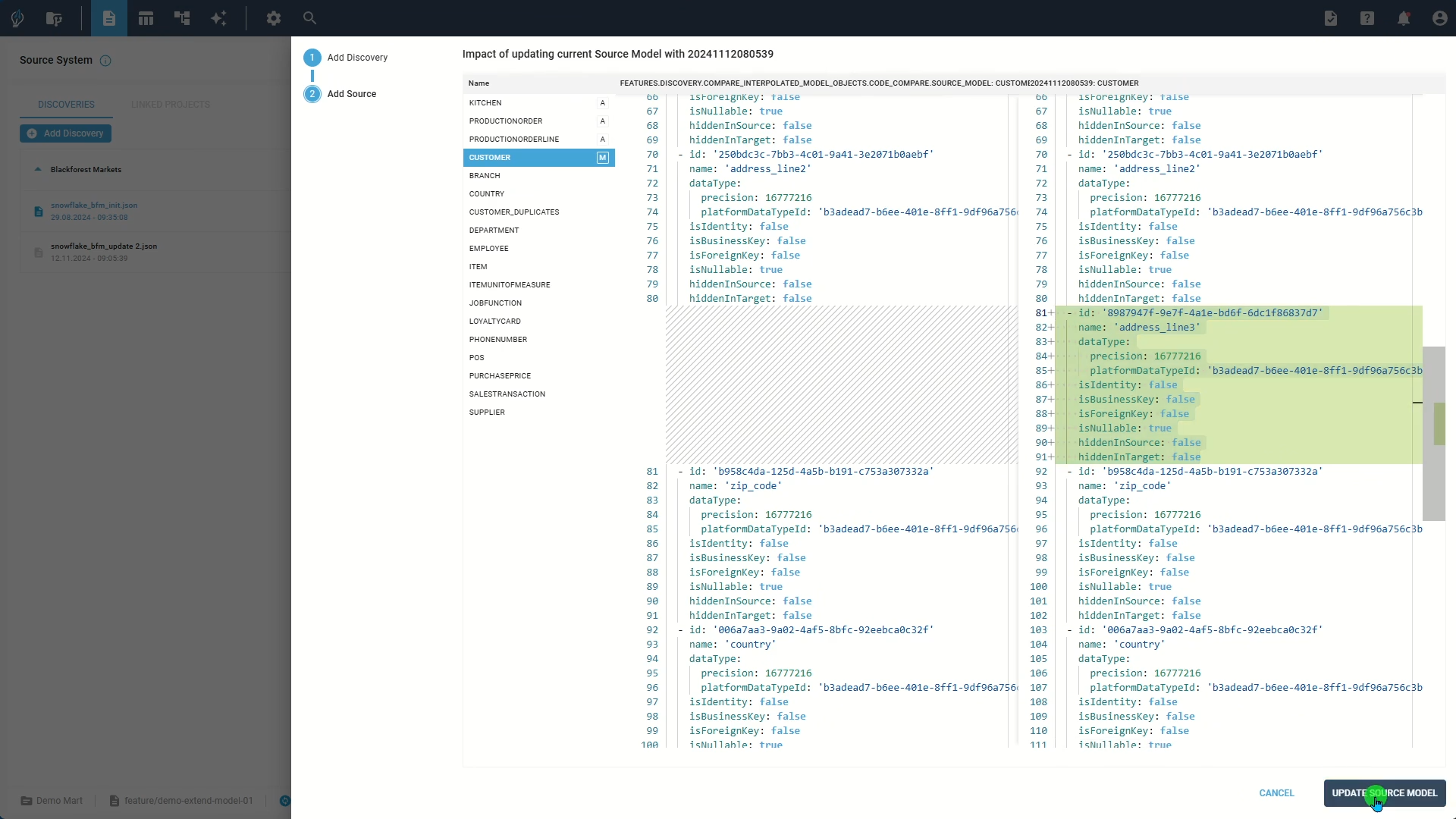
Task: Click the Add Discovery button
Action: pos(66,133)
